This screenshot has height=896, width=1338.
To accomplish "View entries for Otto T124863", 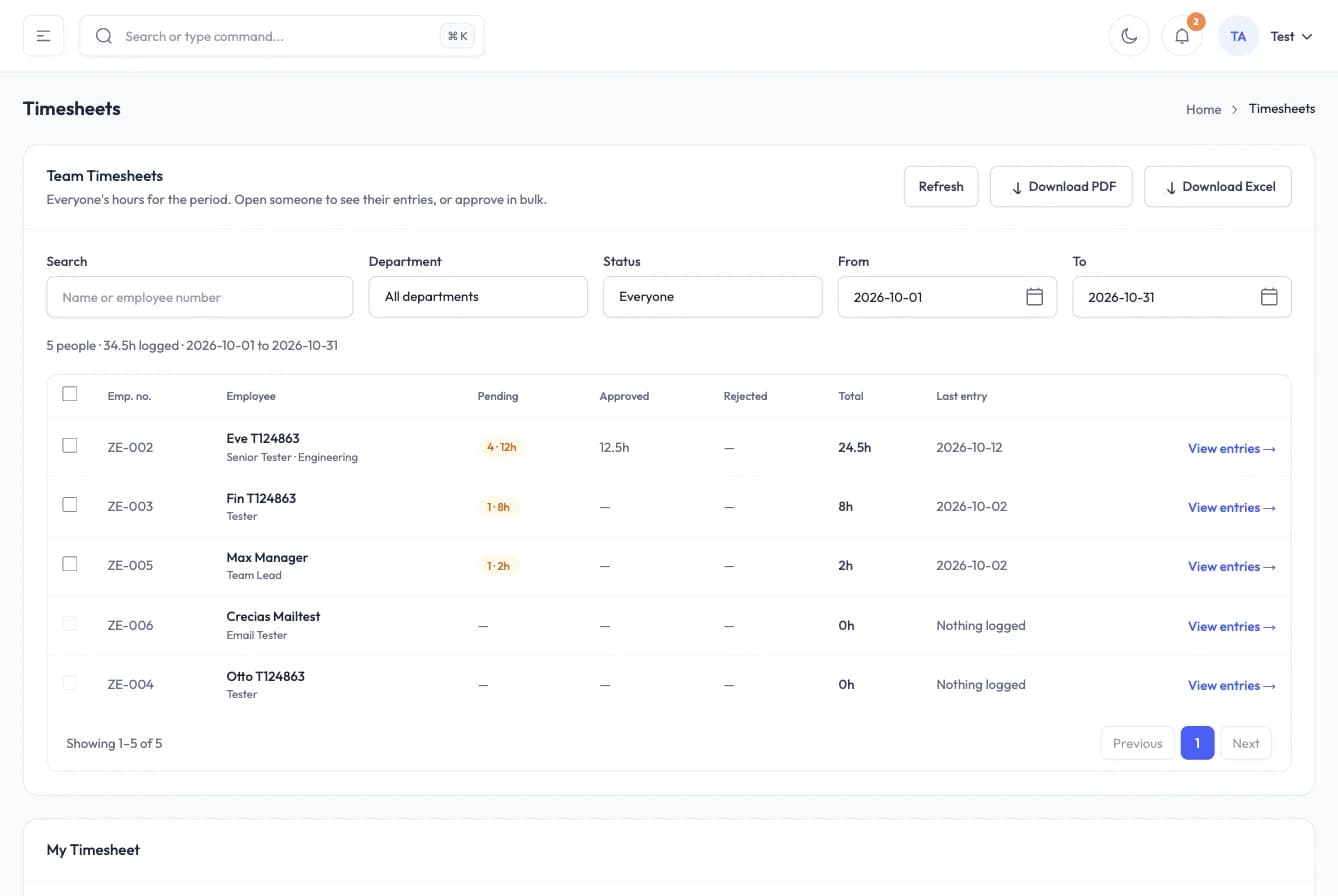I will (1232, 685).
